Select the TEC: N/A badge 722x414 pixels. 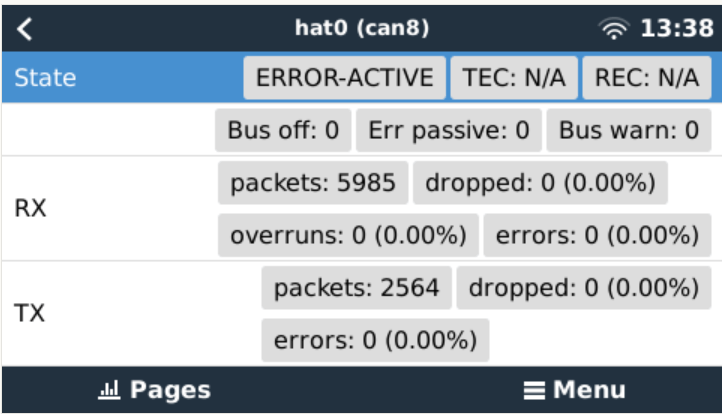(512, 78)
